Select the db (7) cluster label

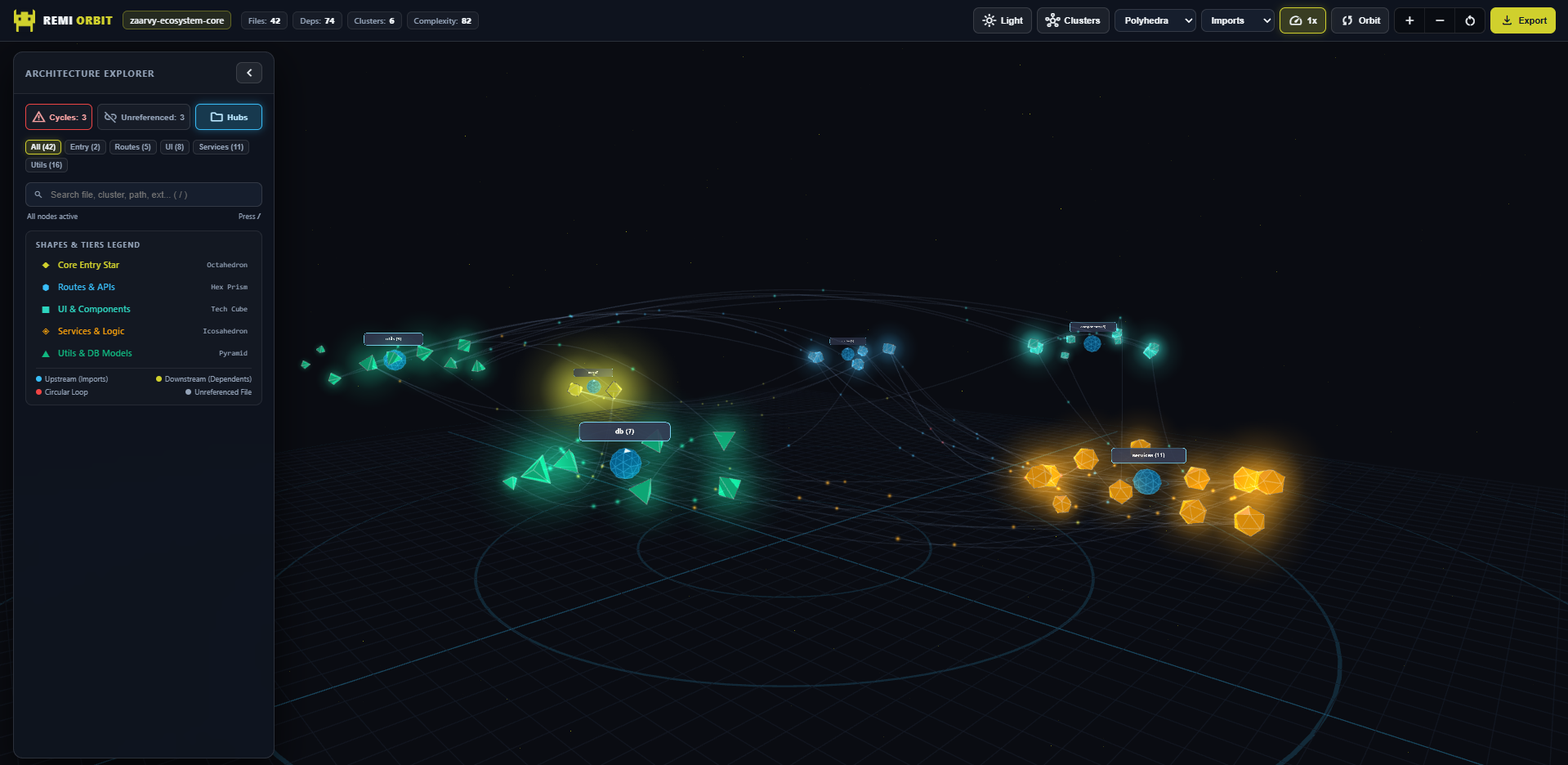pyautogui.click(x=624, y=432)
